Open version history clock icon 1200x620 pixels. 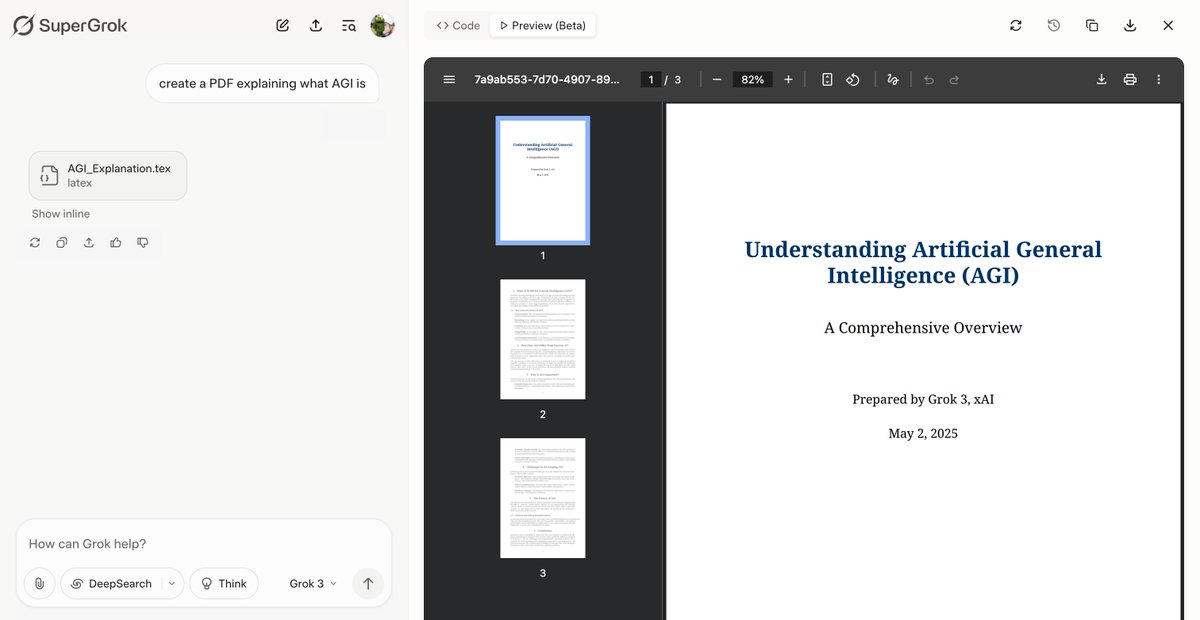(1054, 25)
